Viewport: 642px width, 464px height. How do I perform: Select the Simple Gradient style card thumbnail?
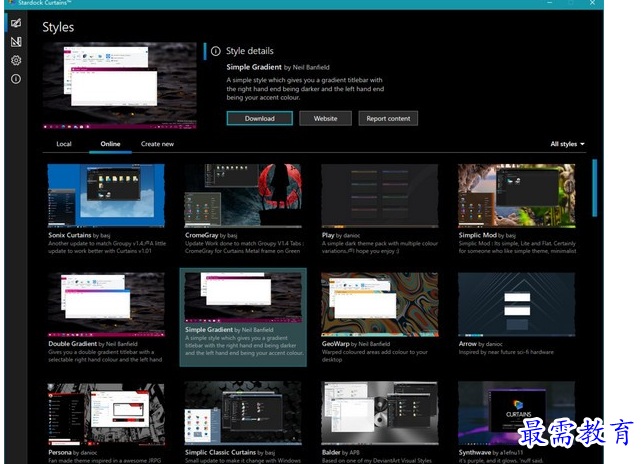[x=243, y=298]
